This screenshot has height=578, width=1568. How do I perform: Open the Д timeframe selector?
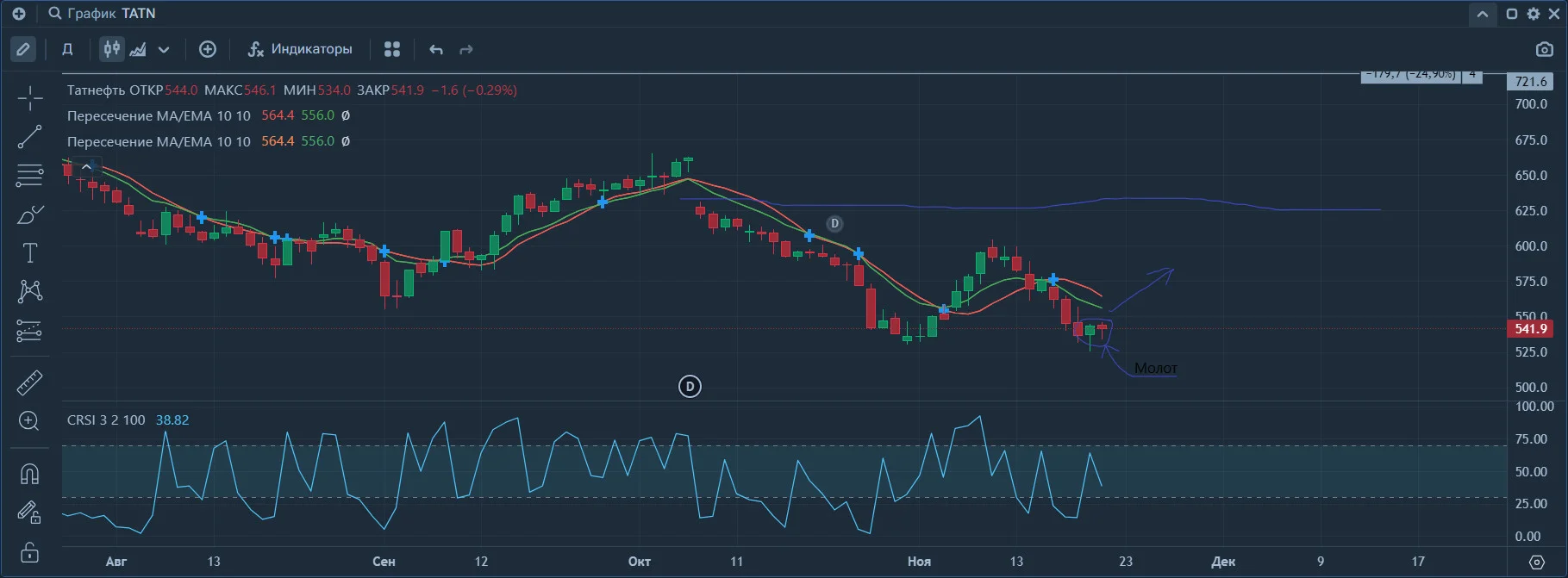click(67, 49)
